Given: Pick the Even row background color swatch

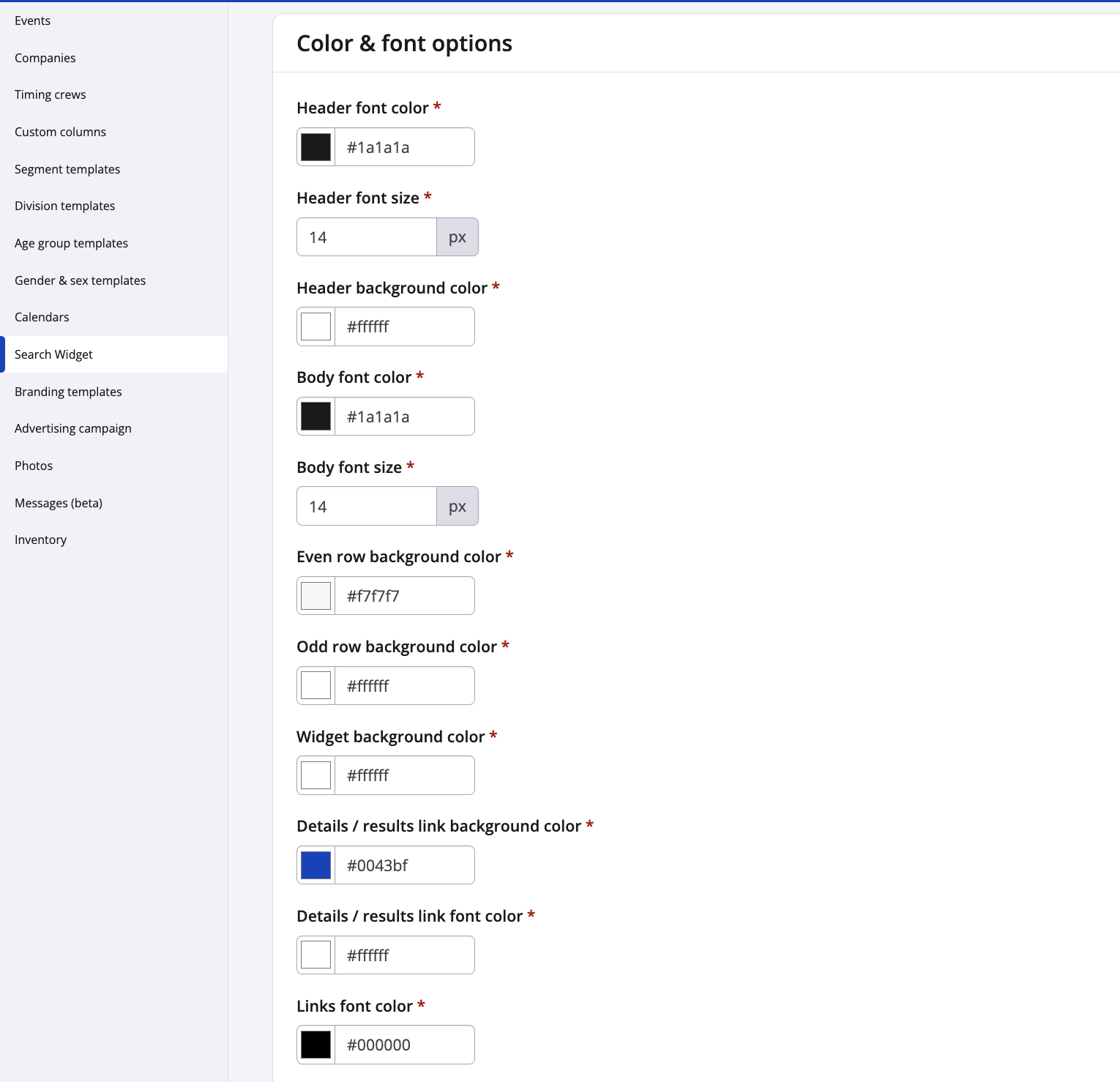Looking at the screenshot, I should (x=316, y=596).
